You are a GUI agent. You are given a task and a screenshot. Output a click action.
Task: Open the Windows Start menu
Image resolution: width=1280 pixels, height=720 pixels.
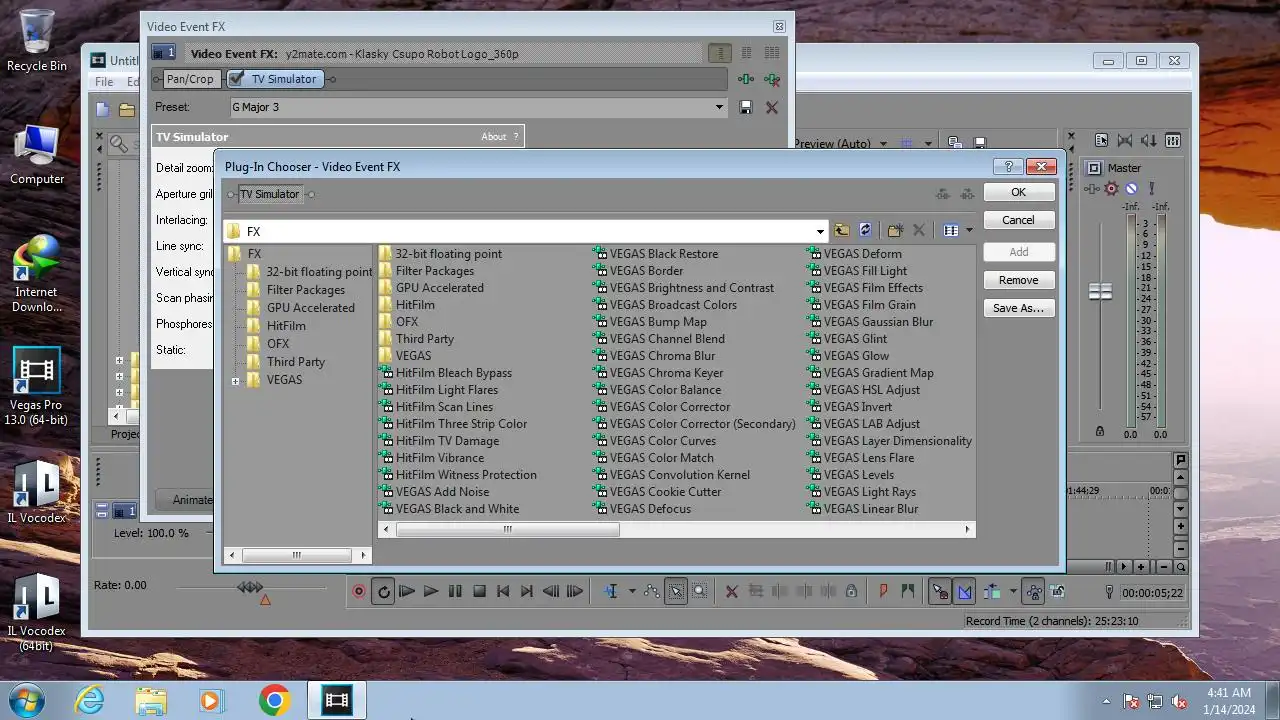[x=27, y=700]
